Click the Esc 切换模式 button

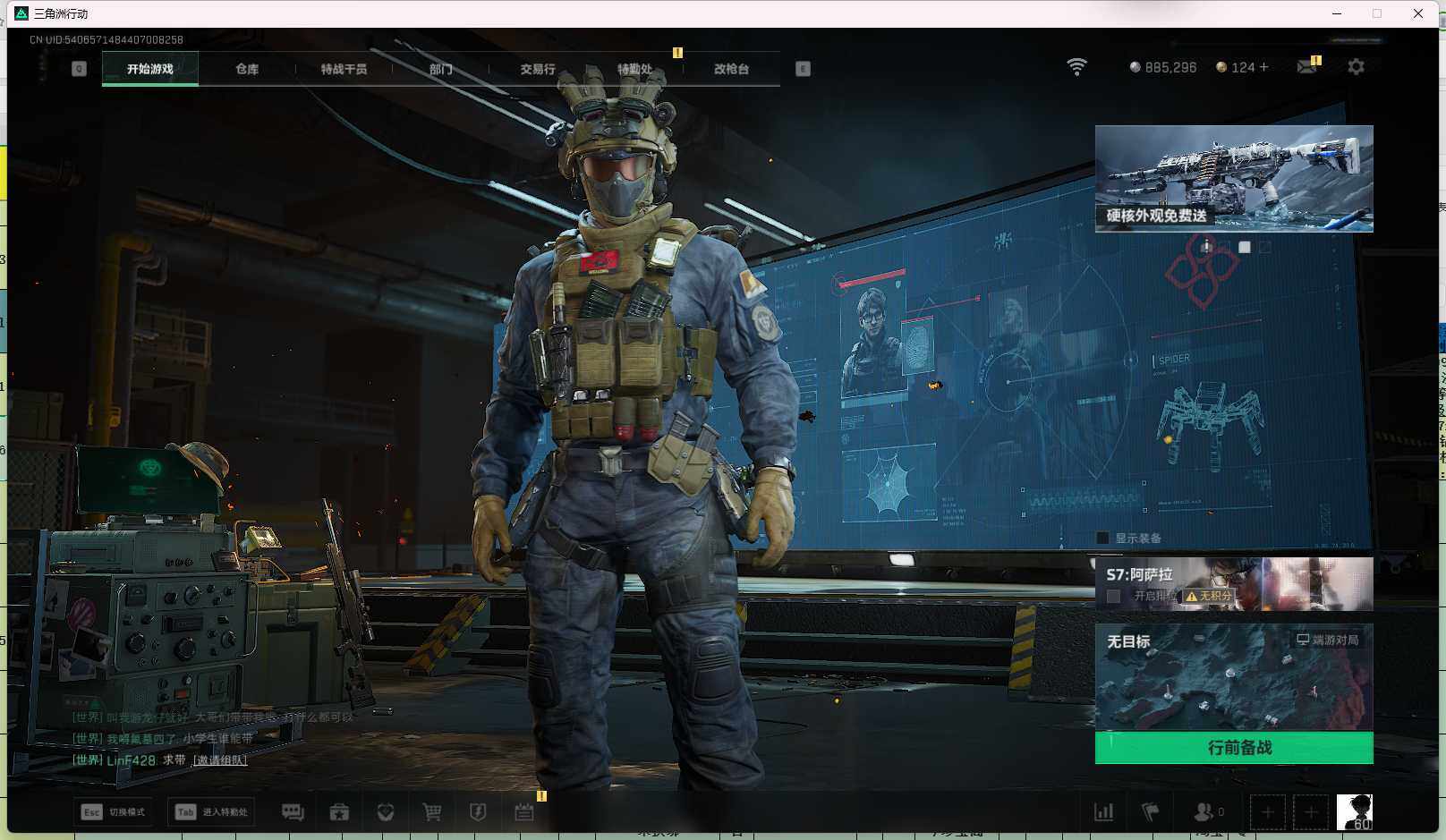tap(113, 812)
